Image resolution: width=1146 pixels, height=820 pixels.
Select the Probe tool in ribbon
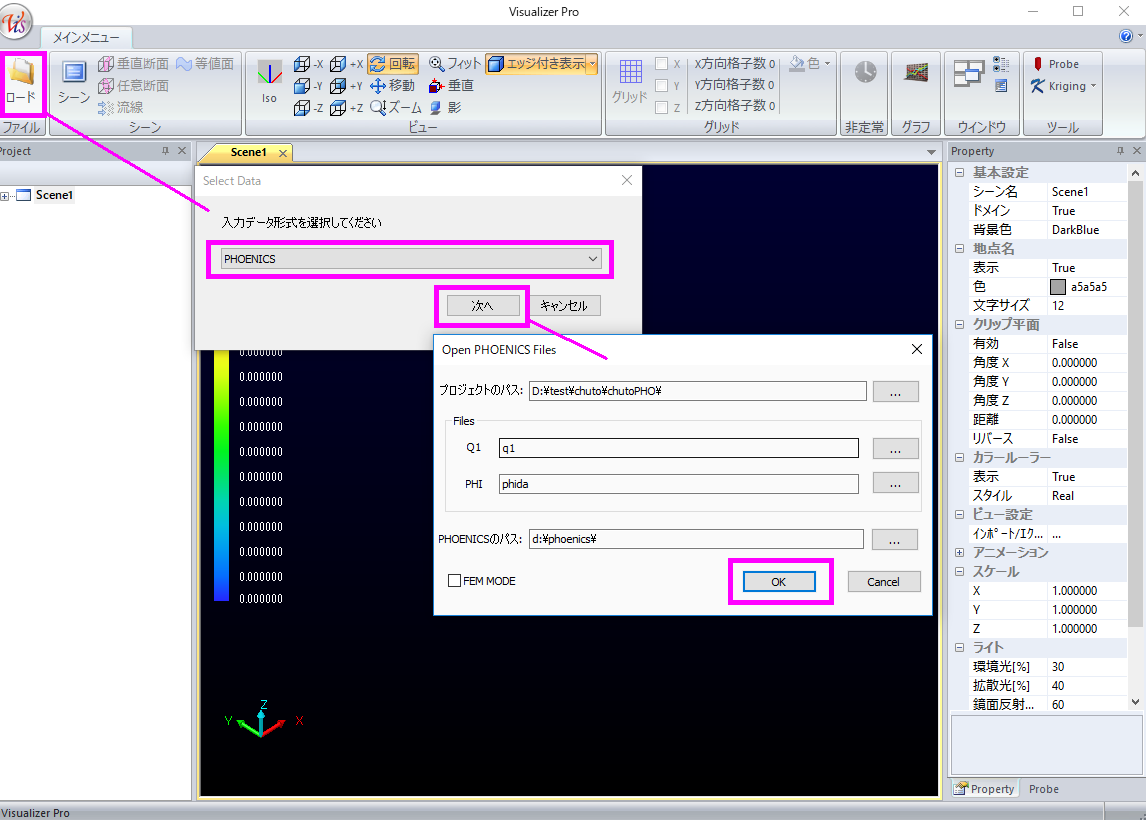point(1055,64)
